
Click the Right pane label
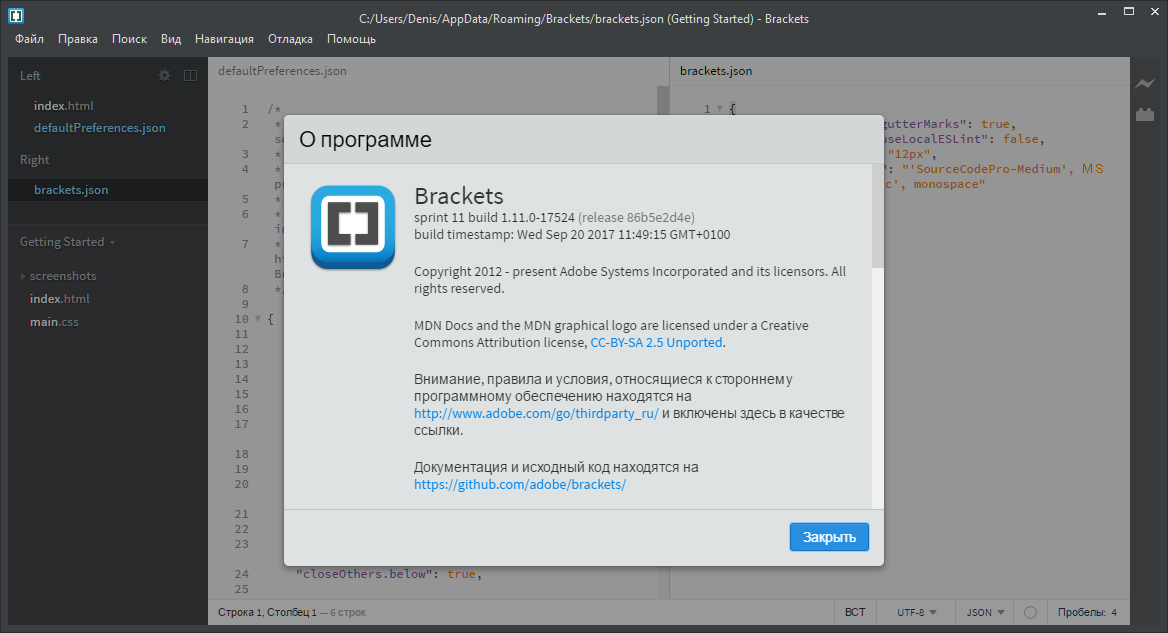pyautogui.click(x=34, y=160)
